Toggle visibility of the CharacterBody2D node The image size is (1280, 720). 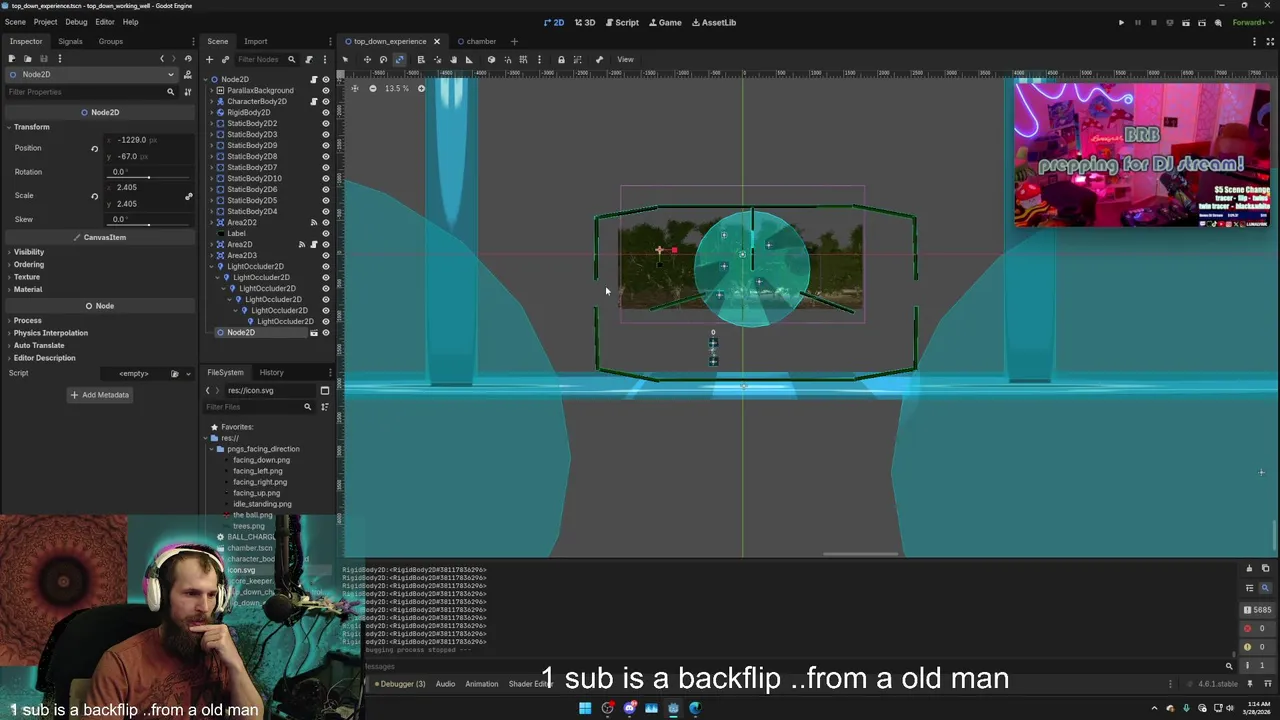point(325,101)
